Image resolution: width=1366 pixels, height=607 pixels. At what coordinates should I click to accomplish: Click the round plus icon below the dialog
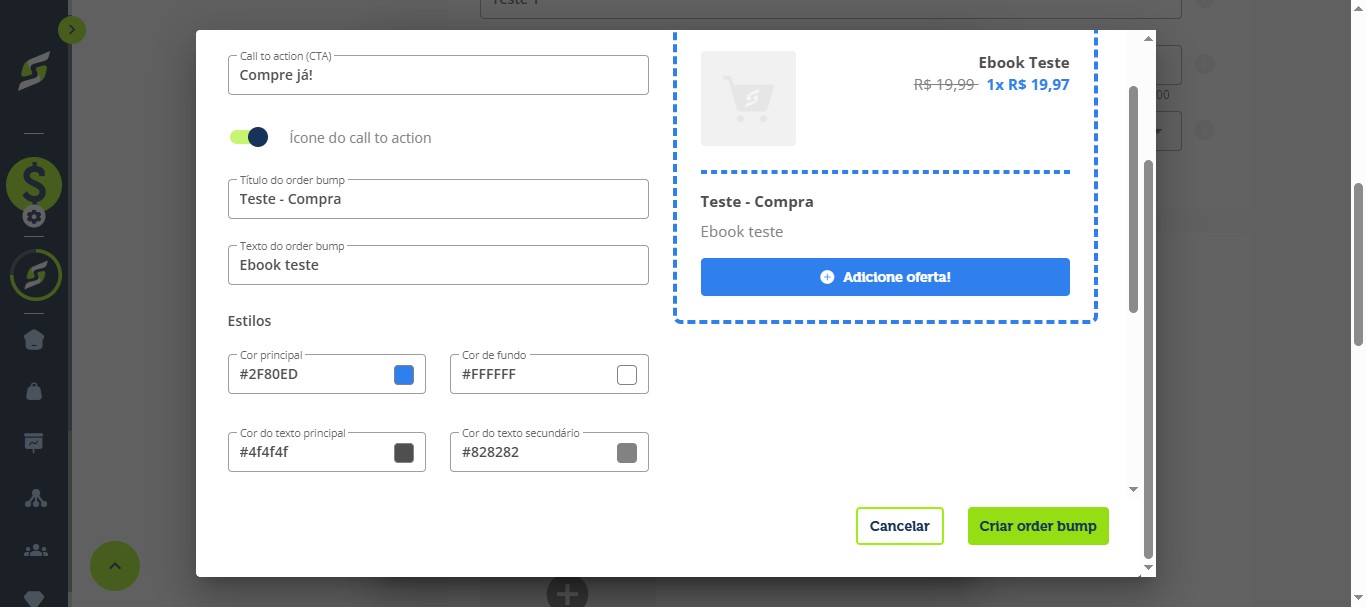click(567, 594)
